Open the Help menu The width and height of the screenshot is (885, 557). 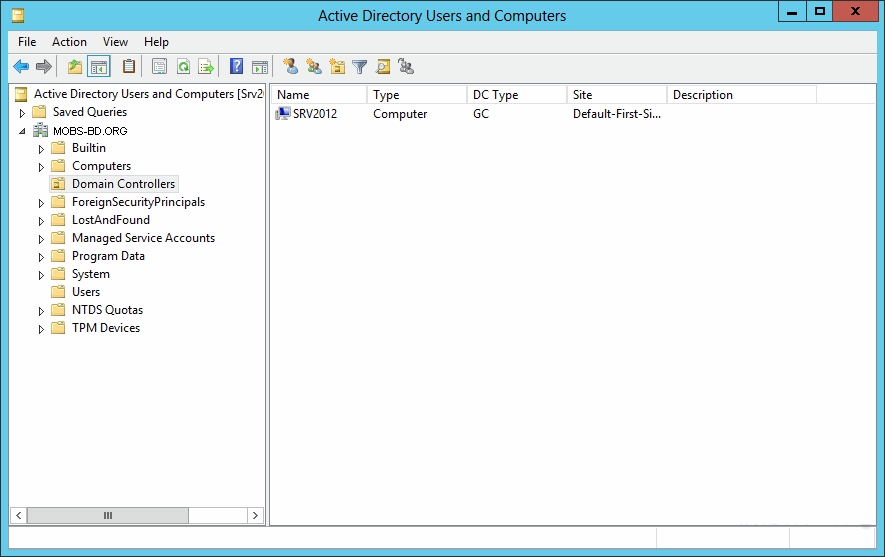[156, 42]
